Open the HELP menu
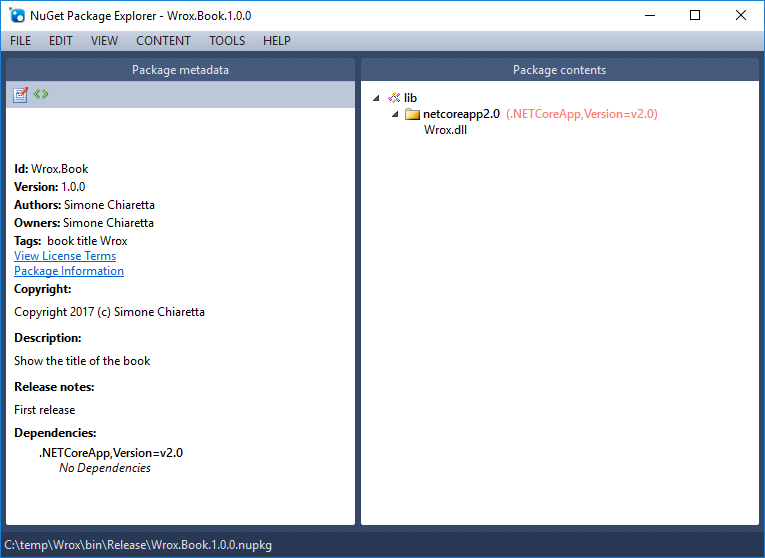Viewport: 765px width, 558px height. point(277,40)
